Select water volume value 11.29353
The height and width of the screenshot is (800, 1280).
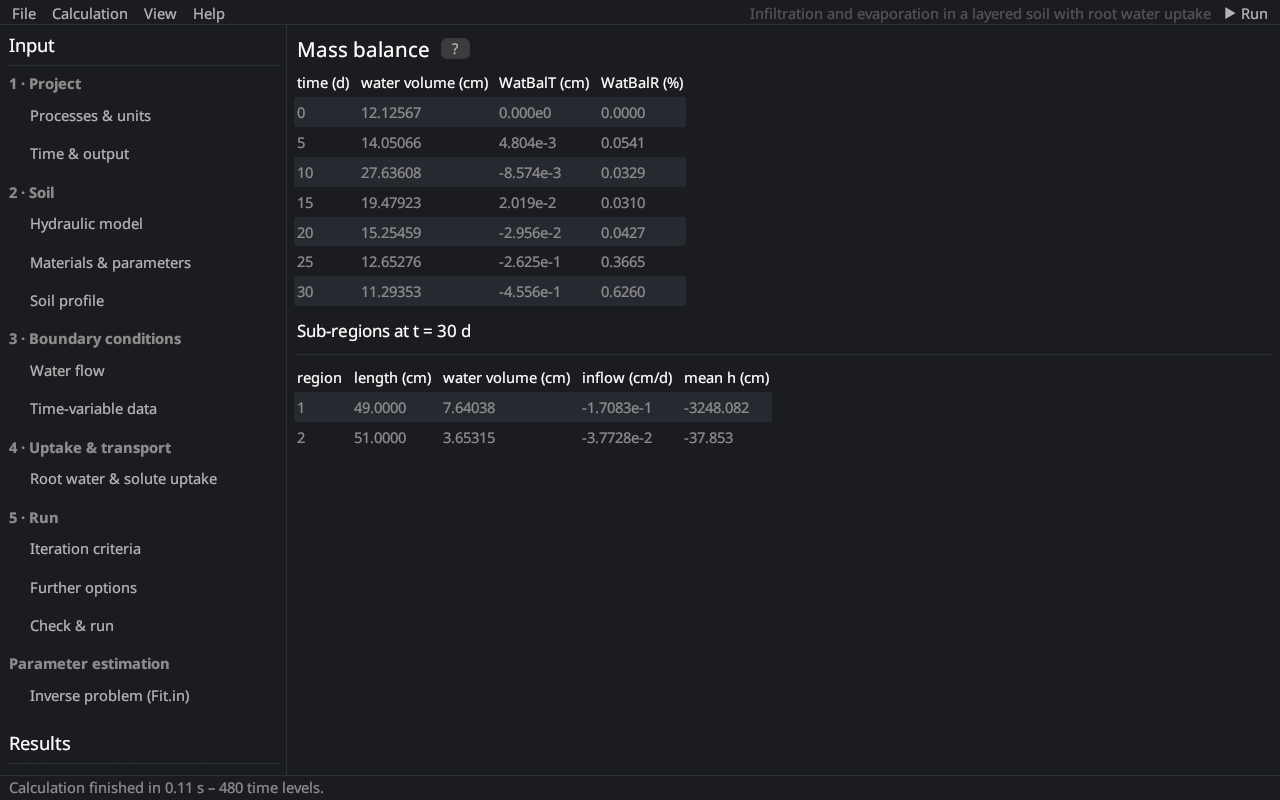(391, 292)
